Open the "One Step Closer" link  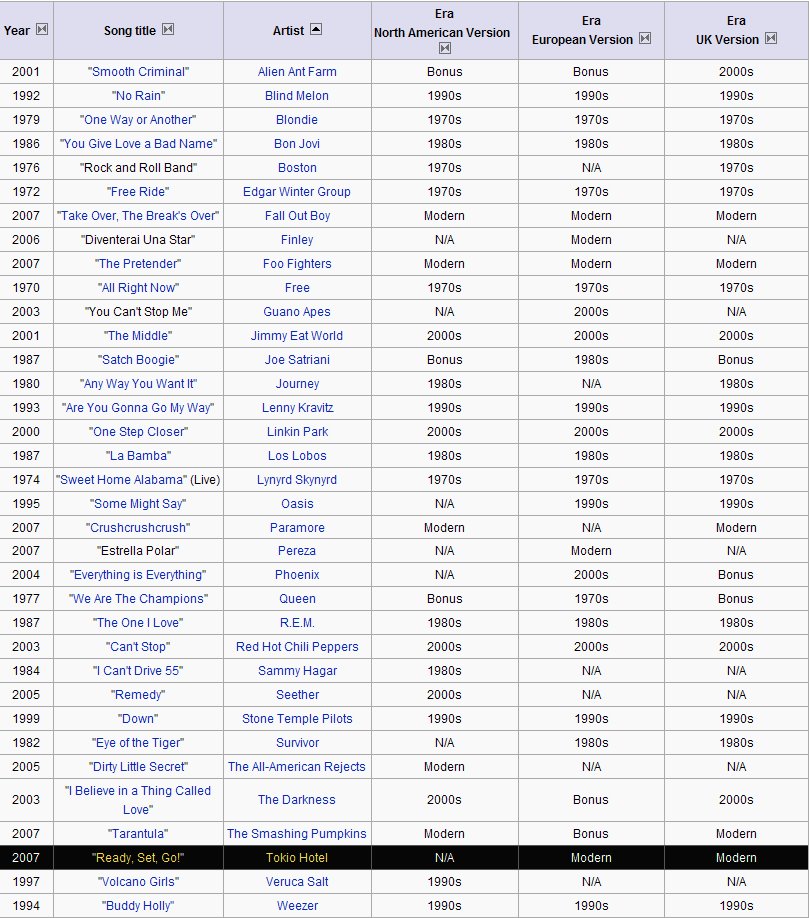pos(138,431)
